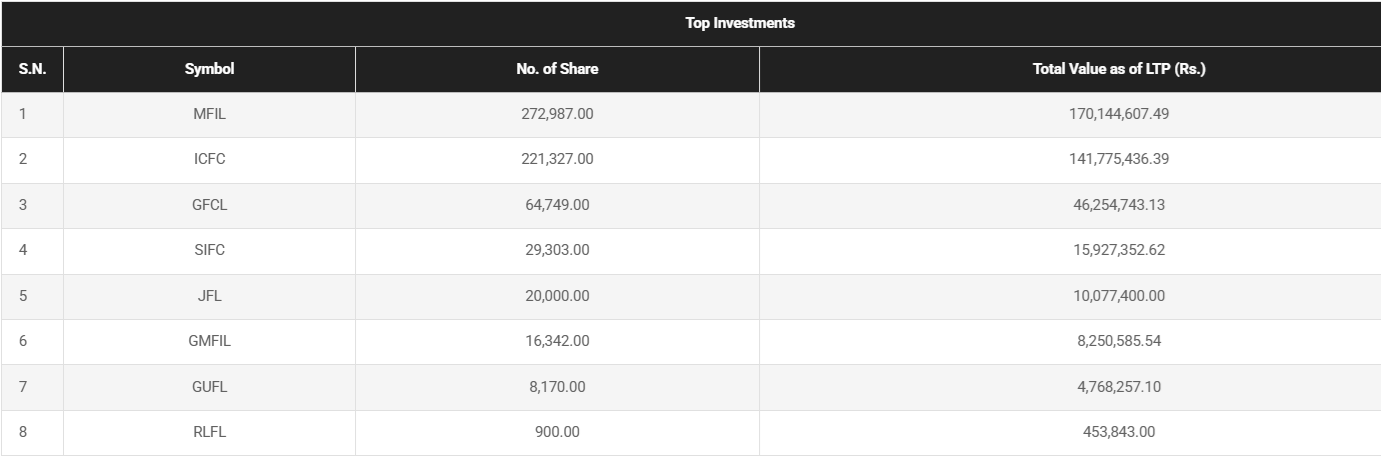The image size is (1381, 457).
Task: Click the Symbol column header
Action: (209, 69)
